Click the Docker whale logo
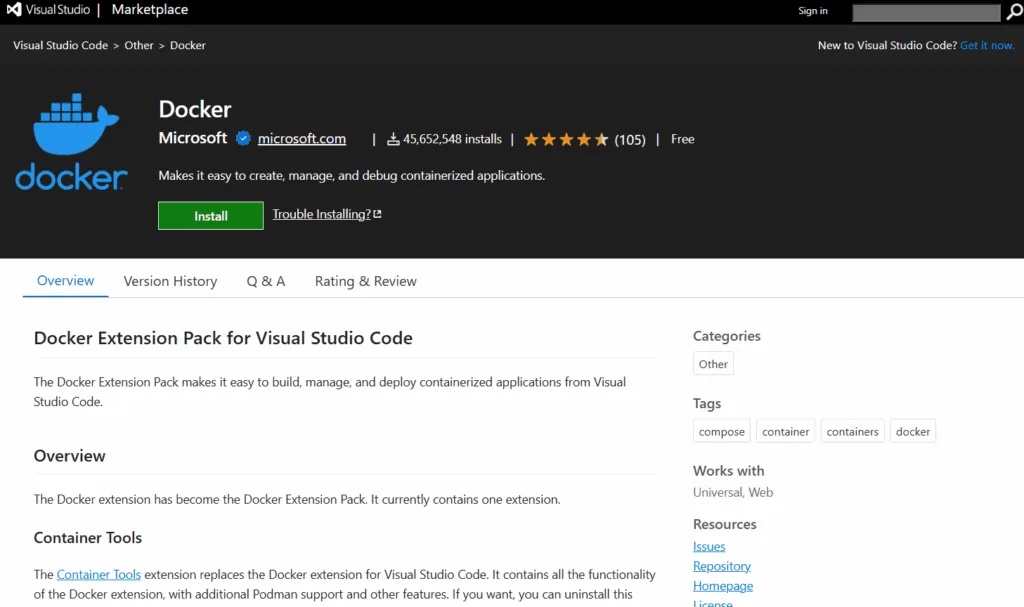 click(71, 141)
